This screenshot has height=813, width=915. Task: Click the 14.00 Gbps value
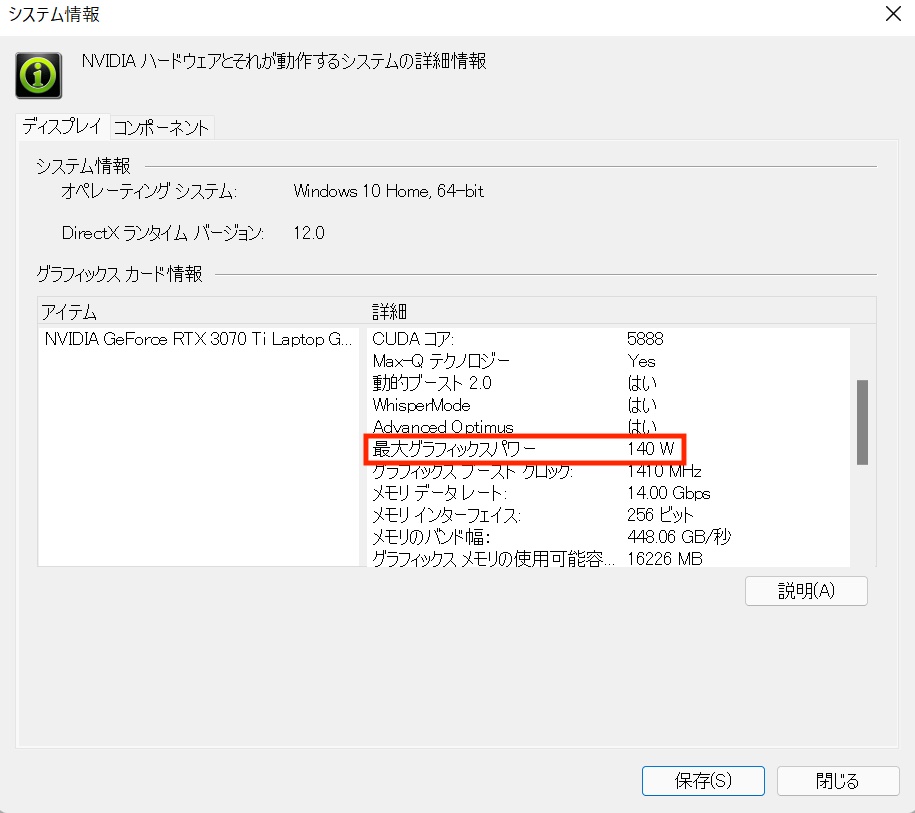pos(669,493)
